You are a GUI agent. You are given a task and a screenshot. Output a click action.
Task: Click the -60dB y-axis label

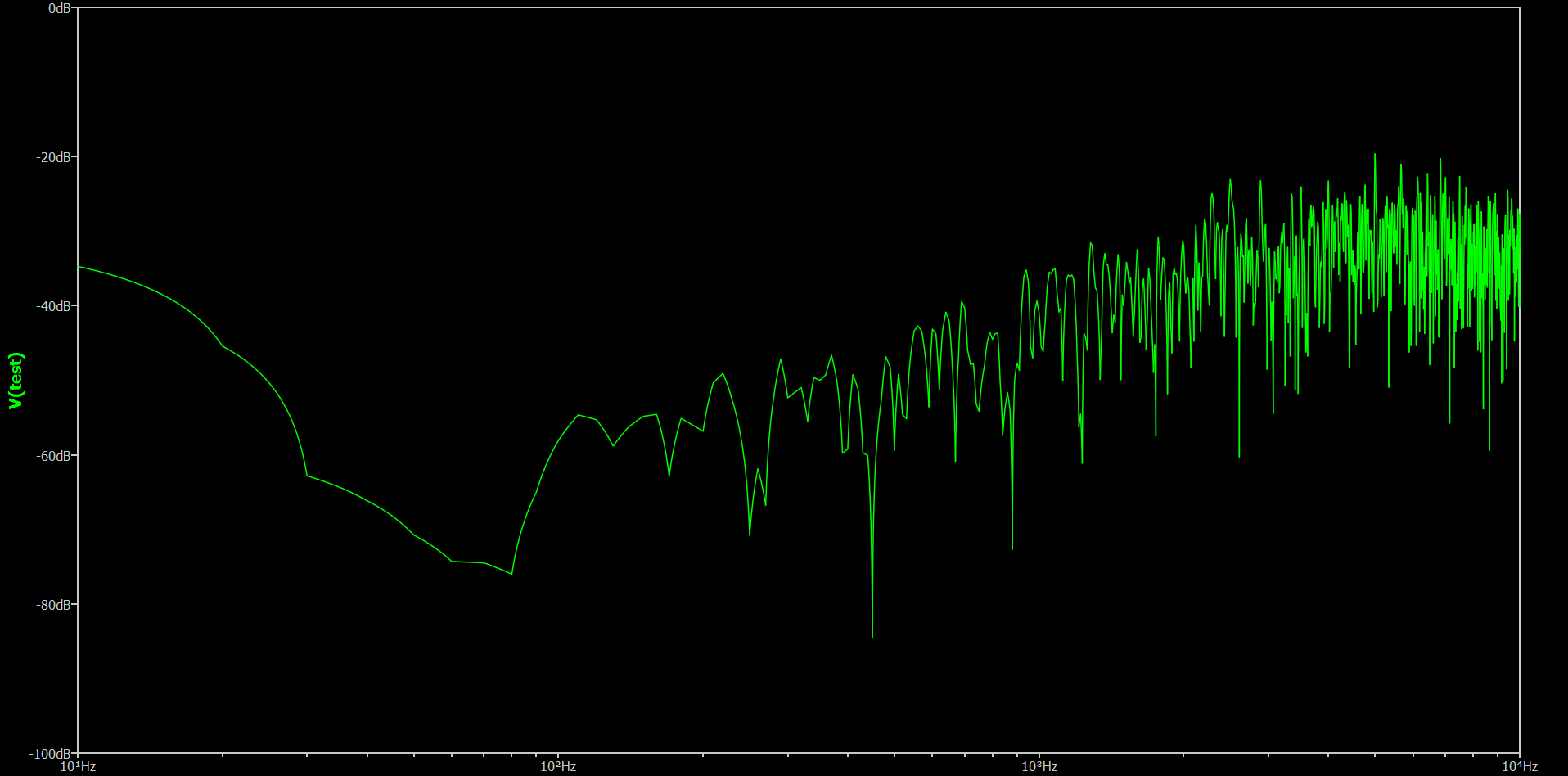pyautogui.click(x=53, y=456)
